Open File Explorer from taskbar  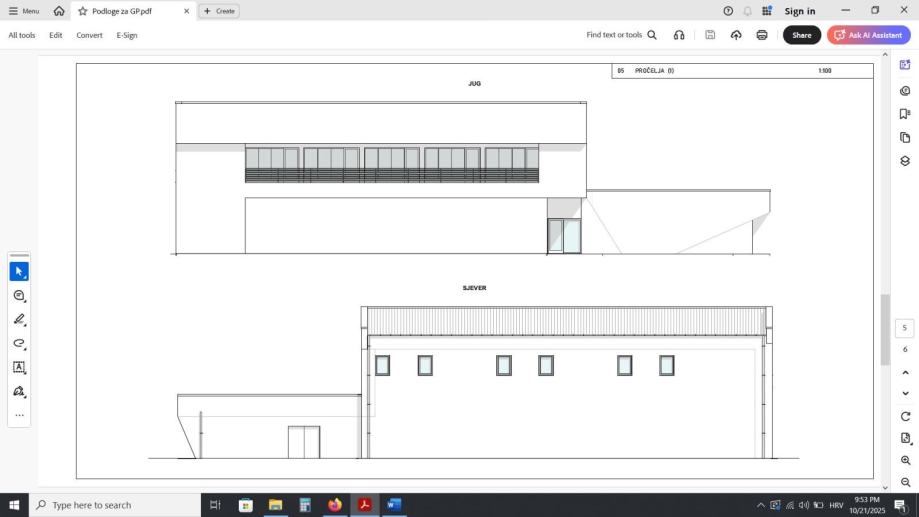[275, 505]
